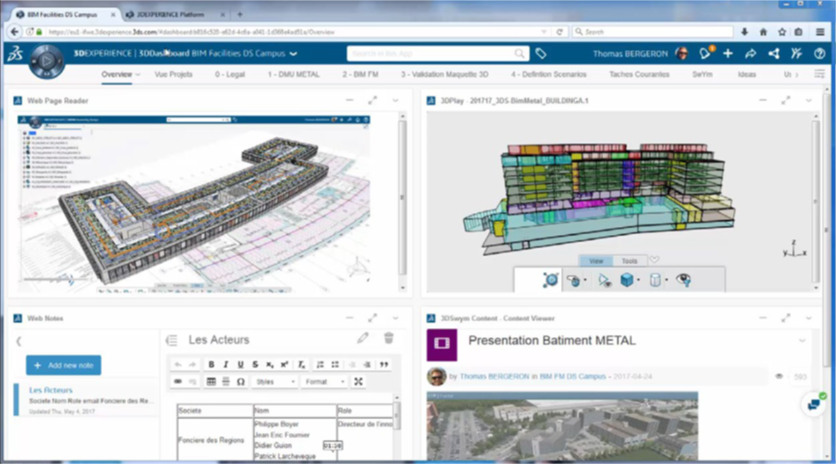Click the 3DPlay play experience icon
Screen dimensions: 836x464
pos(550,279)
